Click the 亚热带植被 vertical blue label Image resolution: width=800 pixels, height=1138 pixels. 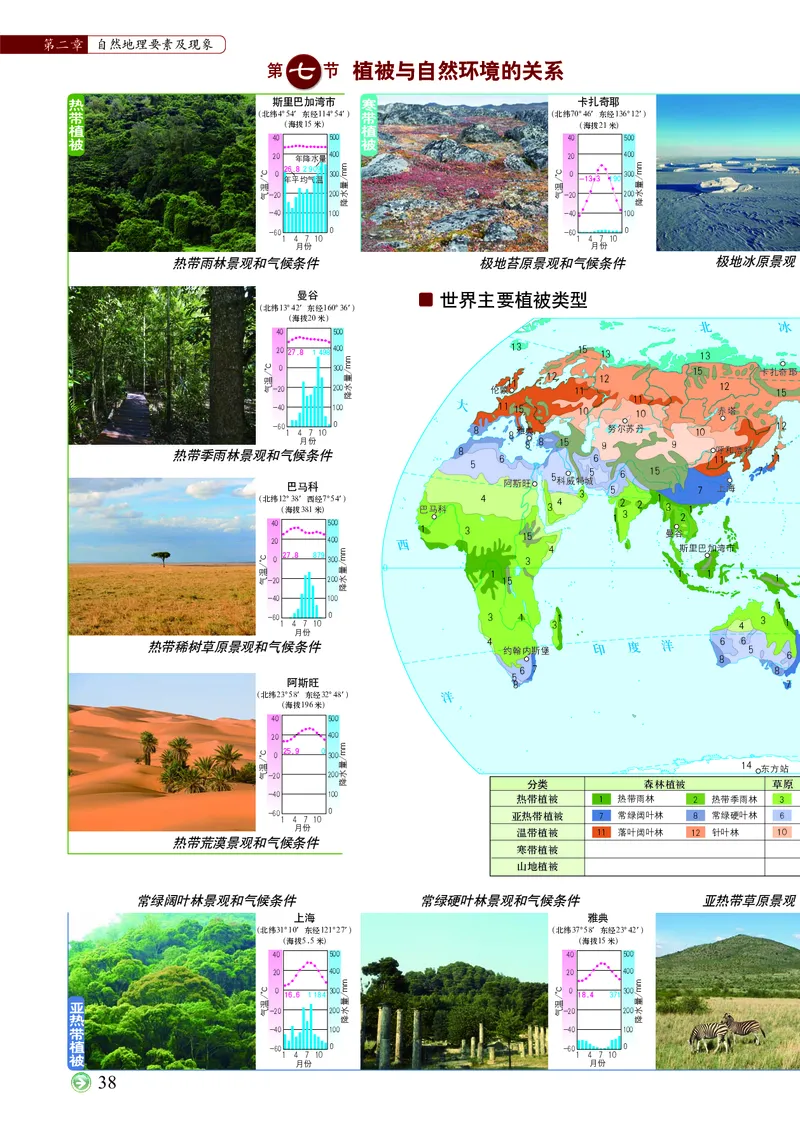pos(77,1032)
